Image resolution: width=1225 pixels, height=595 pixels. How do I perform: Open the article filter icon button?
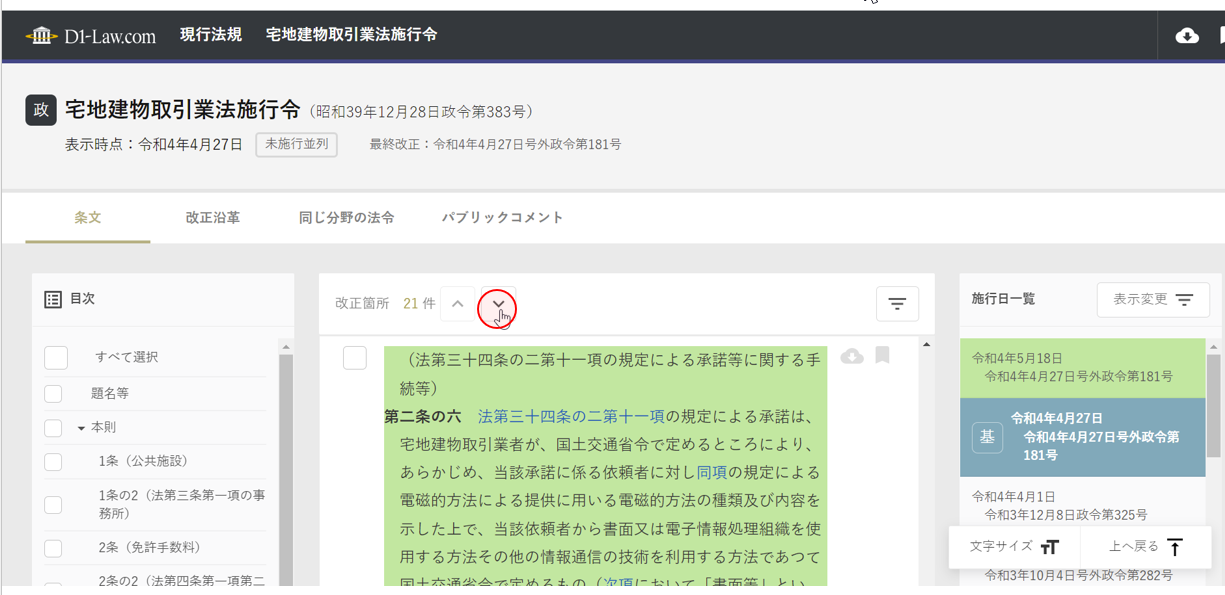[897, 304]
